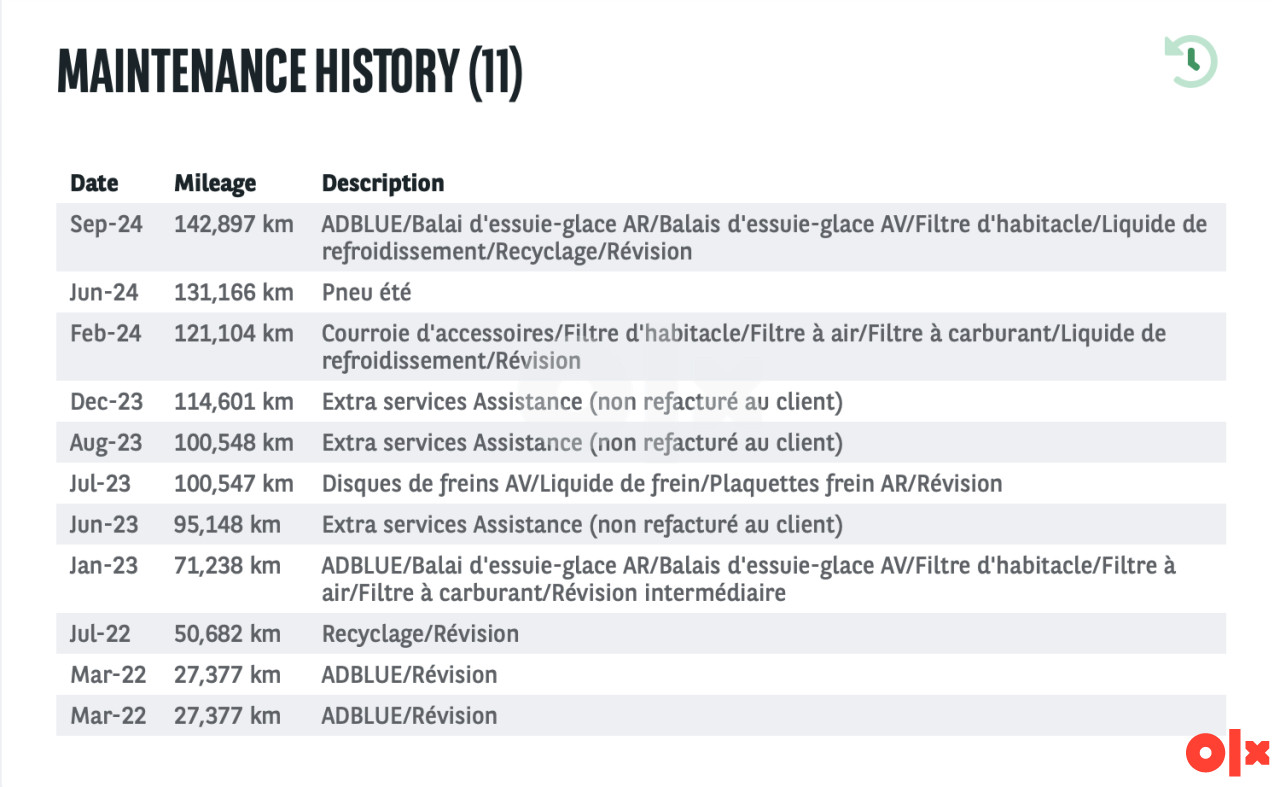Screen dimensions: 1280x787
Task: Select the Pneu été description entry
Action: 366,293
